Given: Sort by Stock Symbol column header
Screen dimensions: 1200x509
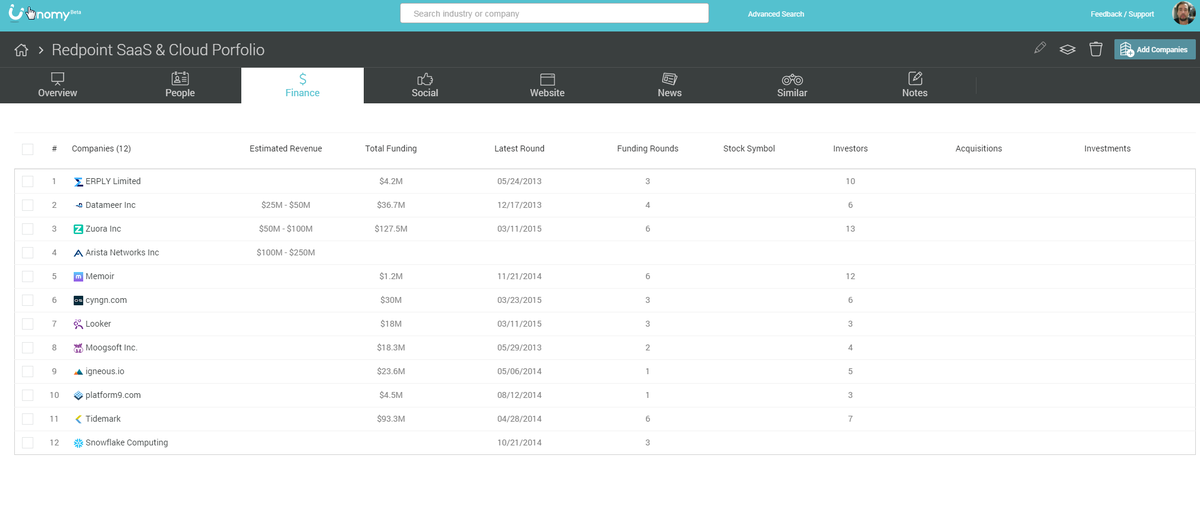Looking at the screenshot, I should tap(749, 149).
